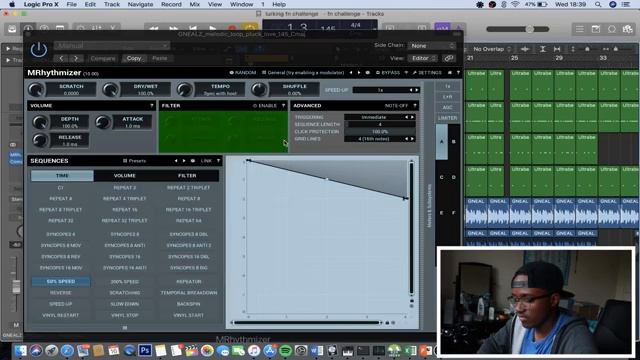Open the Side Chain dropdown

point(432,46)
